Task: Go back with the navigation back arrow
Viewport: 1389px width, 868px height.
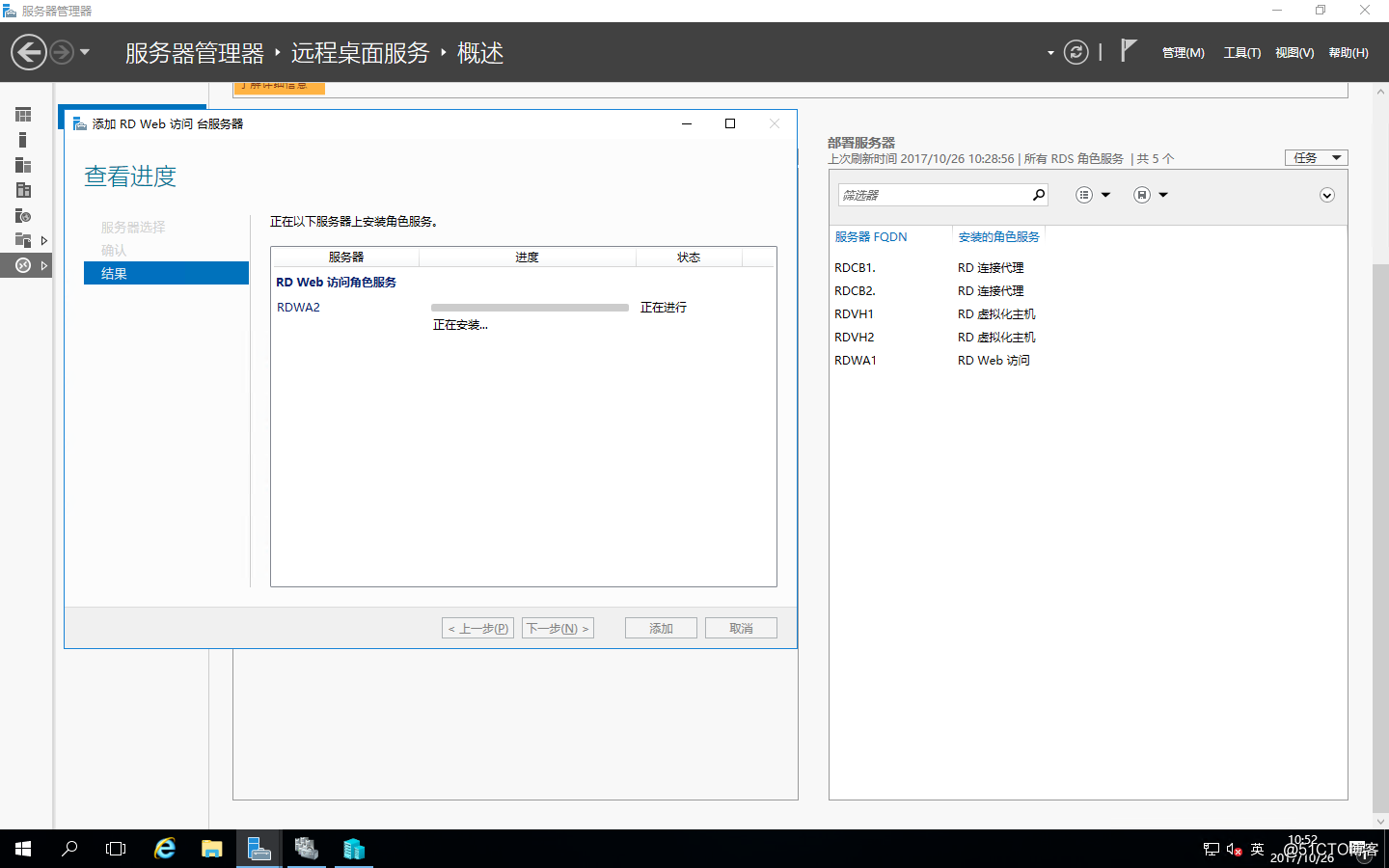Action: tap(29, 52)
